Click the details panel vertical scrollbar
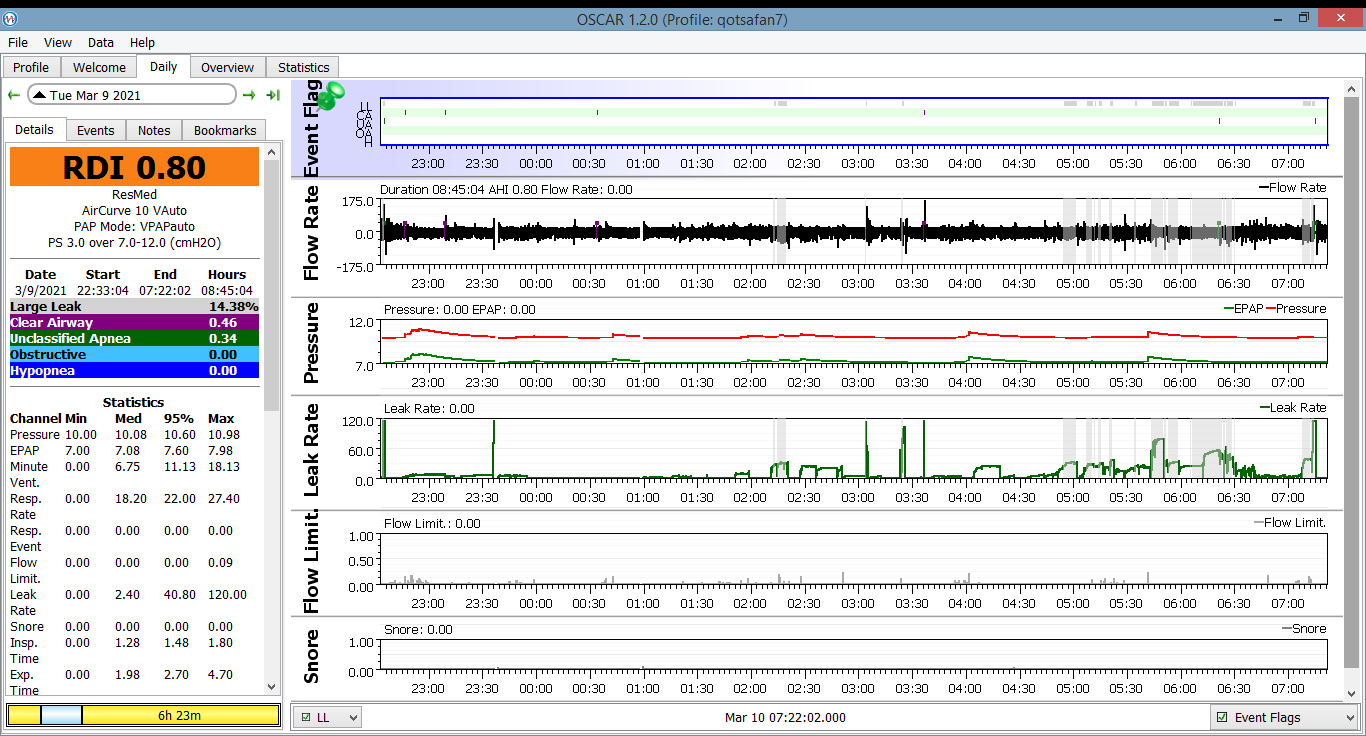This screenshot has height=736, width=1366. [x=271, y=420]
